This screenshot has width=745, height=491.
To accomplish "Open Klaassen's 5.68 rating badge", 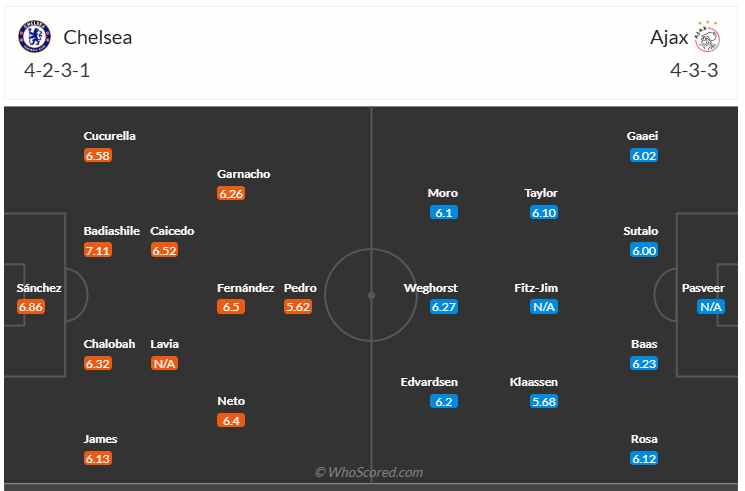I will click(x=544, y=402).
